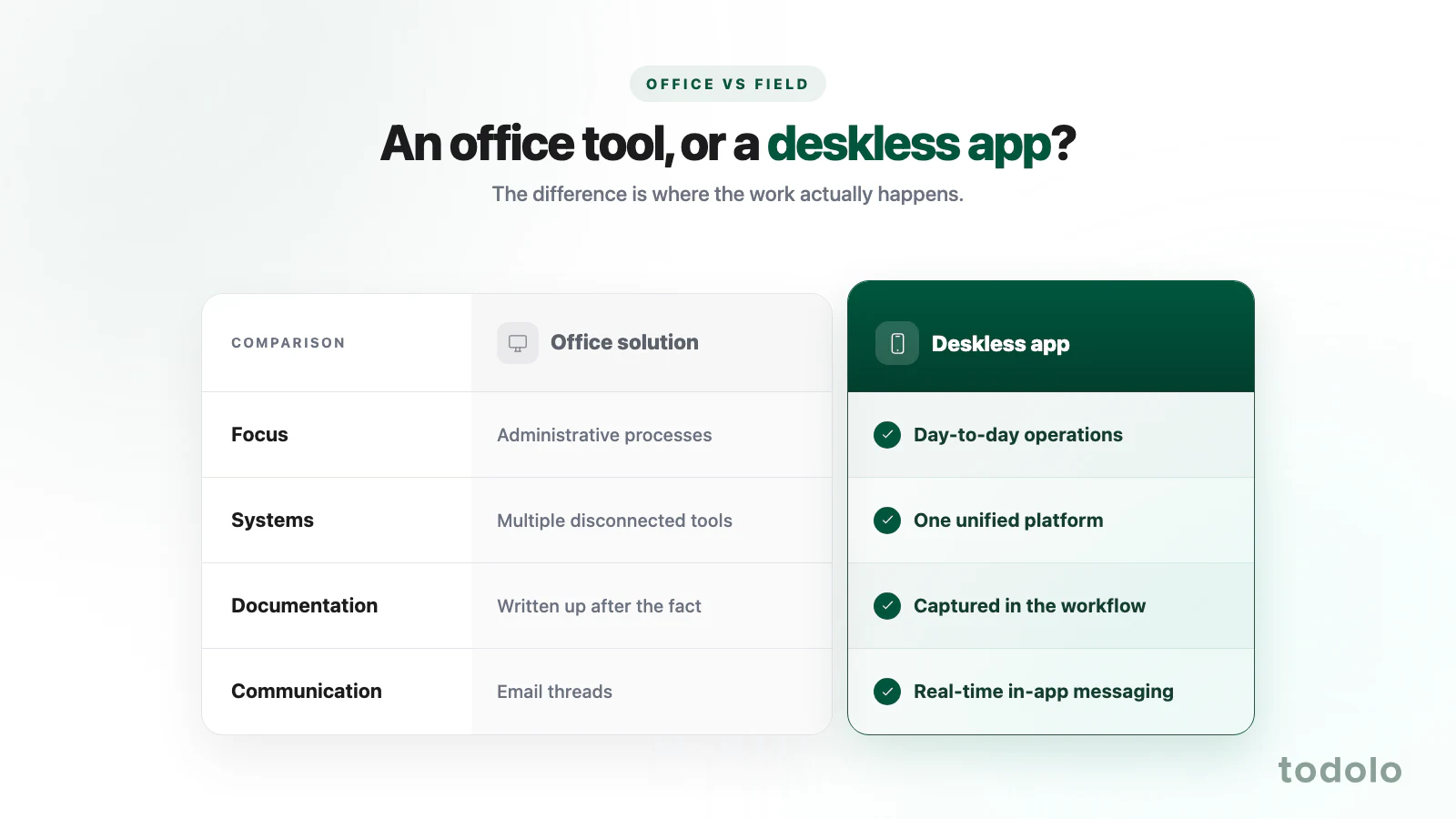Click the Communication row label
The width and height of the screenshot is (1456, 819).
307,692
